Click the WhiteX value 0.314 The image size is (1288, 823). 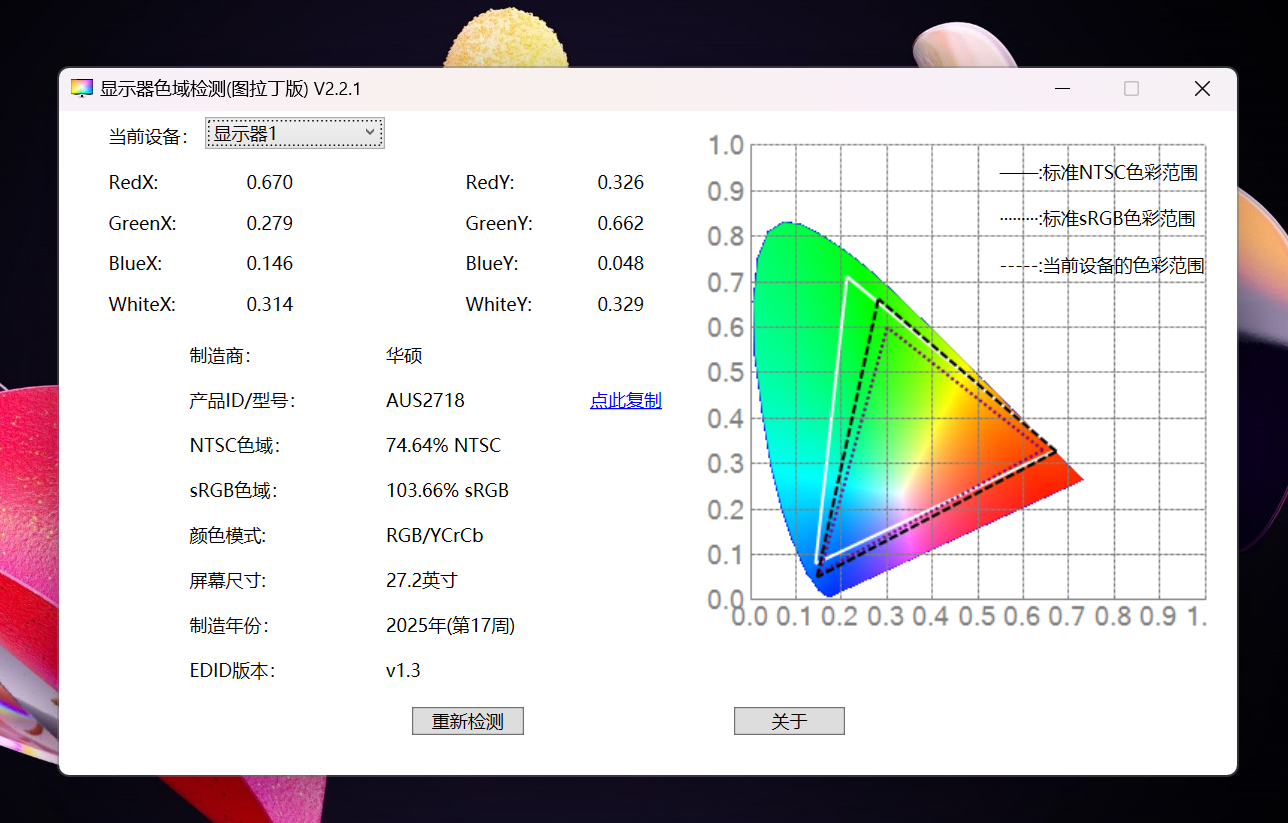tap(270, 305)
